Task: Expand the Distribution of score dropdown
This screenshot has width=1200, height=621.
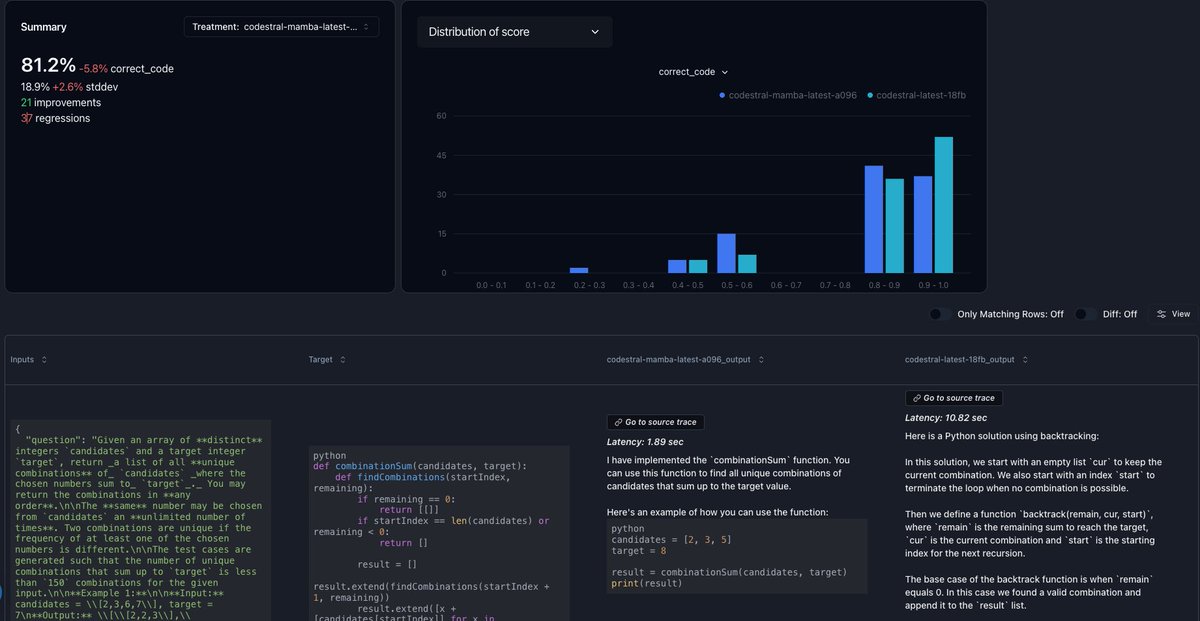Action: pyautogui.click(x=513, y=32)
